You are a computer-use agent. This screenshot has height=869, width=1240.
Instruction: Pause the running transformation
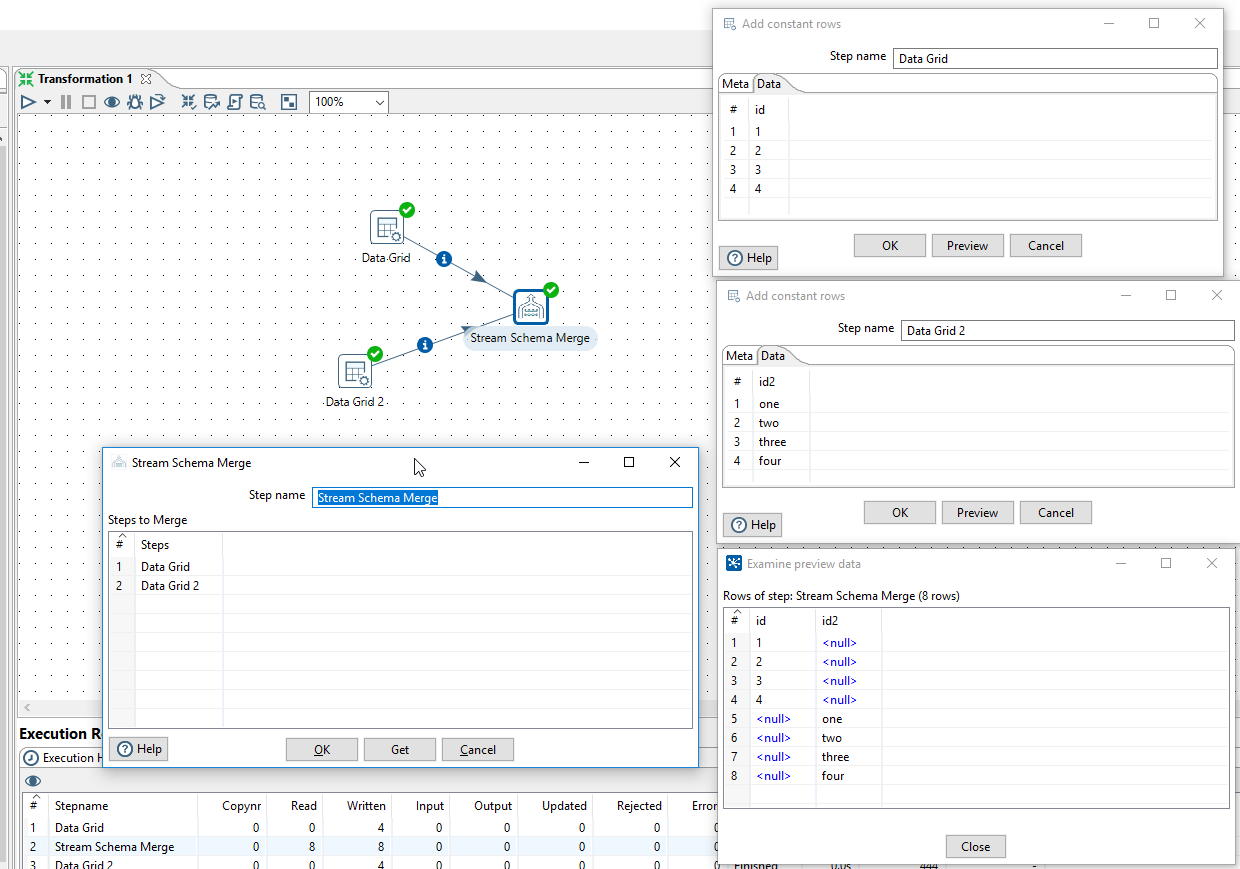point(65,101)
